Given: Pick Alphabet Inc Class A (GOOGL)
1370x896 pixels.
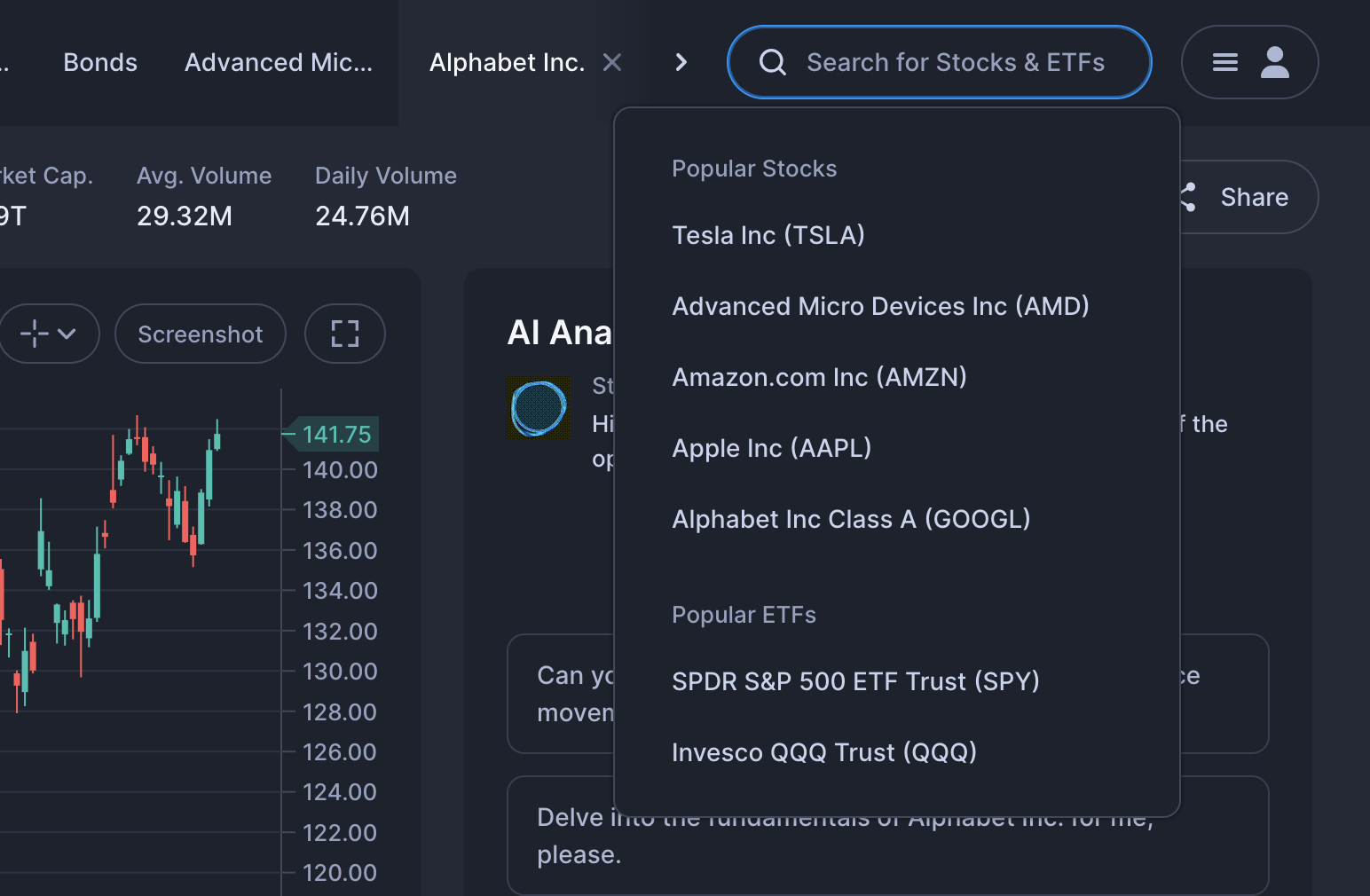Looking at the screenshot, I should [851, 519].
